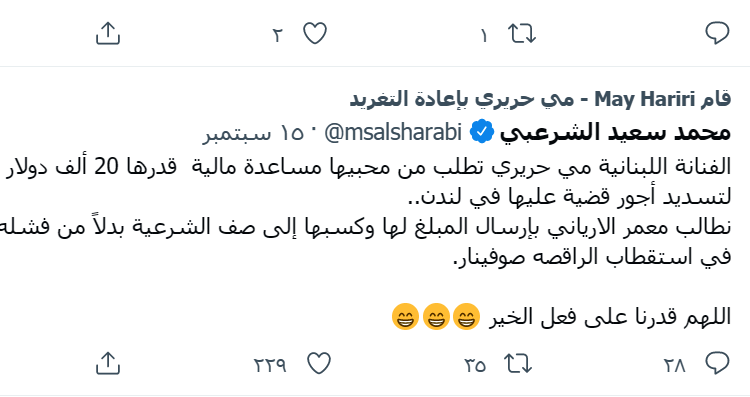
Task: Click the grinning emojis in the tweet
Action: [x=436, y=317]
